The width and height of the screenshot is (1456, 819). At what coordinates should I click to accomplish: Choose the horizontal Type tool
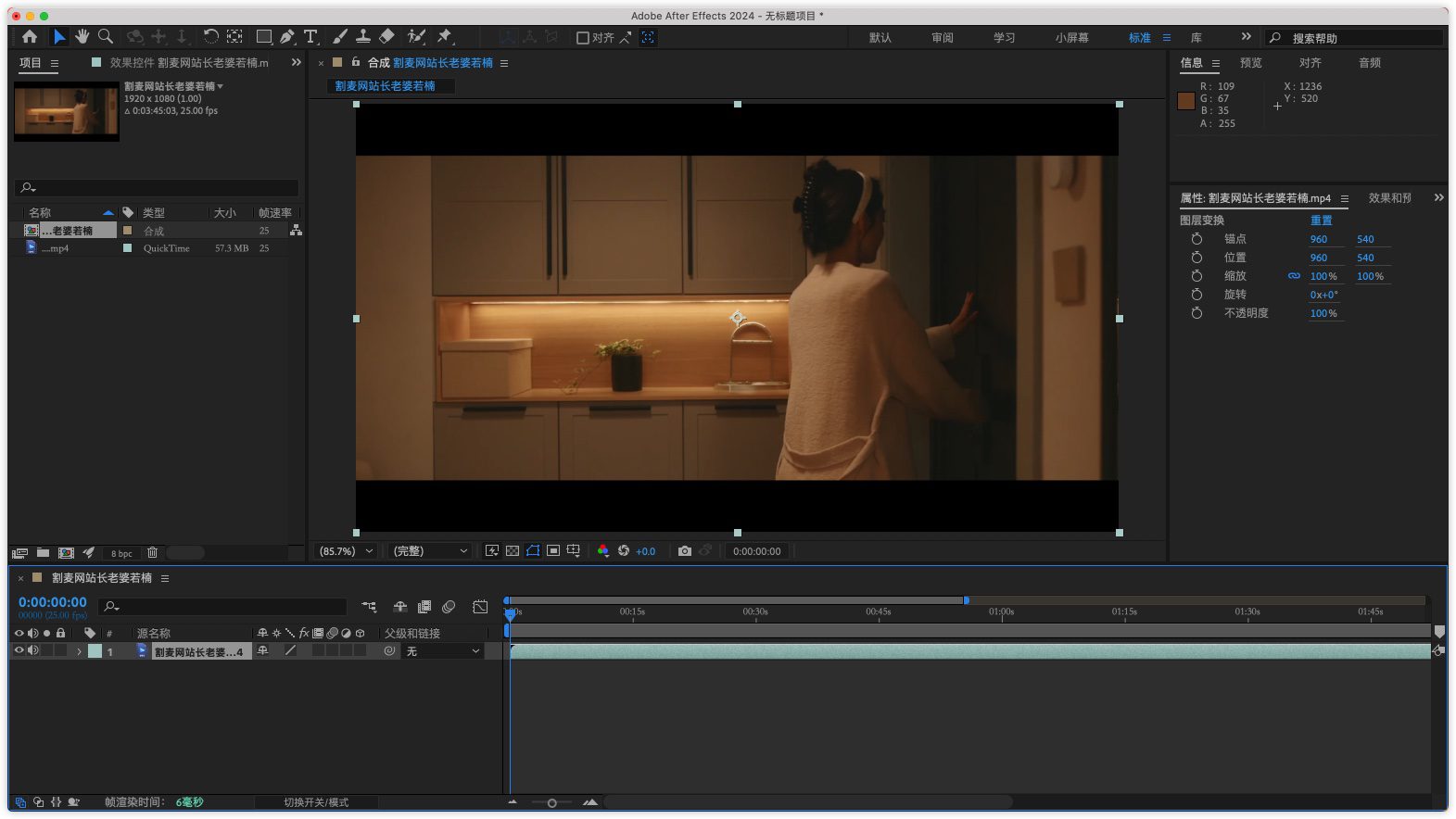(x=310, y=36)
